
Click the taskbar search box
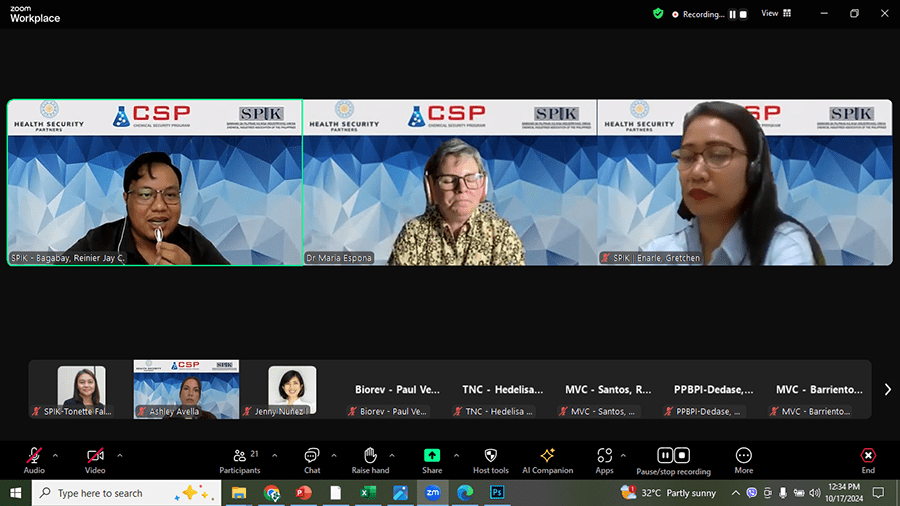pyautogui.click(x=126, y=493)
